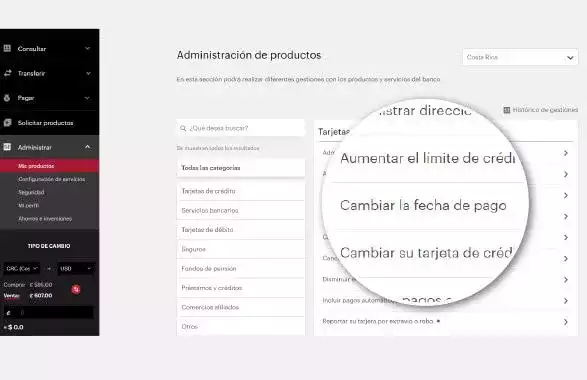The image size is (587, 380).
Task: Select the Administrar menu label
Action: tap(35, 148)
